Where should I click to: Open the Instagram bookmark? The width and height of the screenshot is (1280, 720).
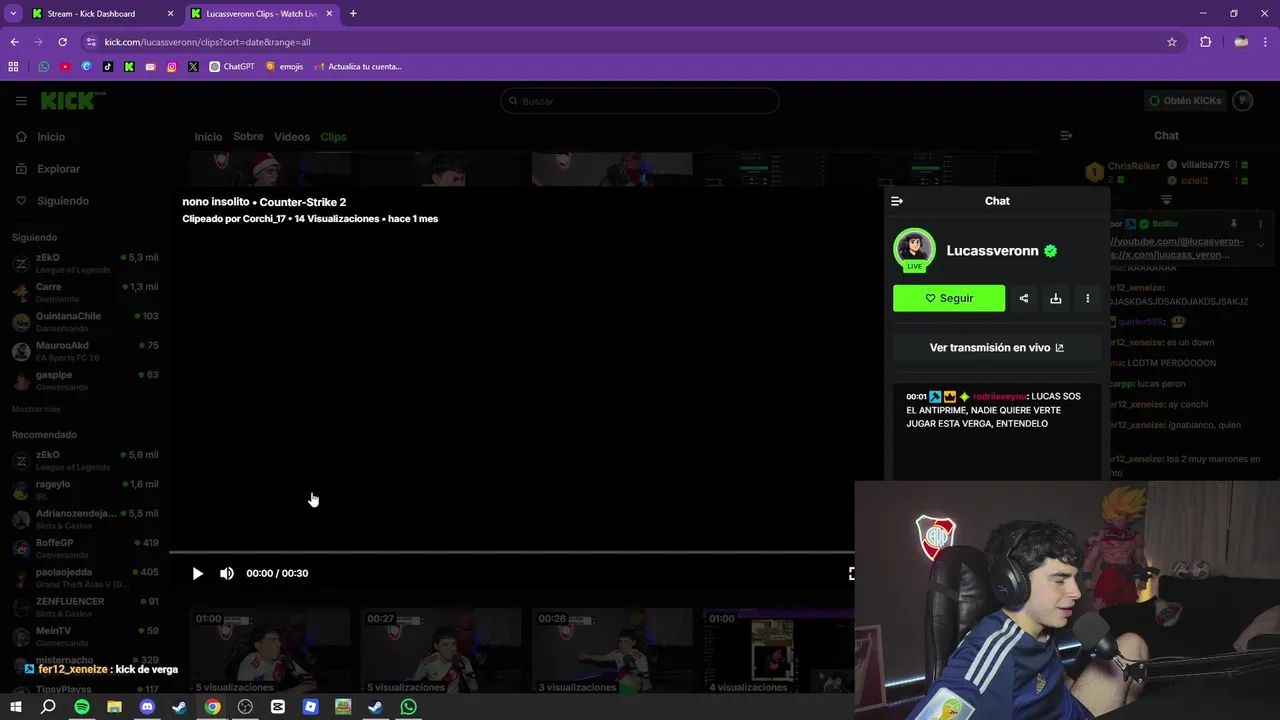172,67
